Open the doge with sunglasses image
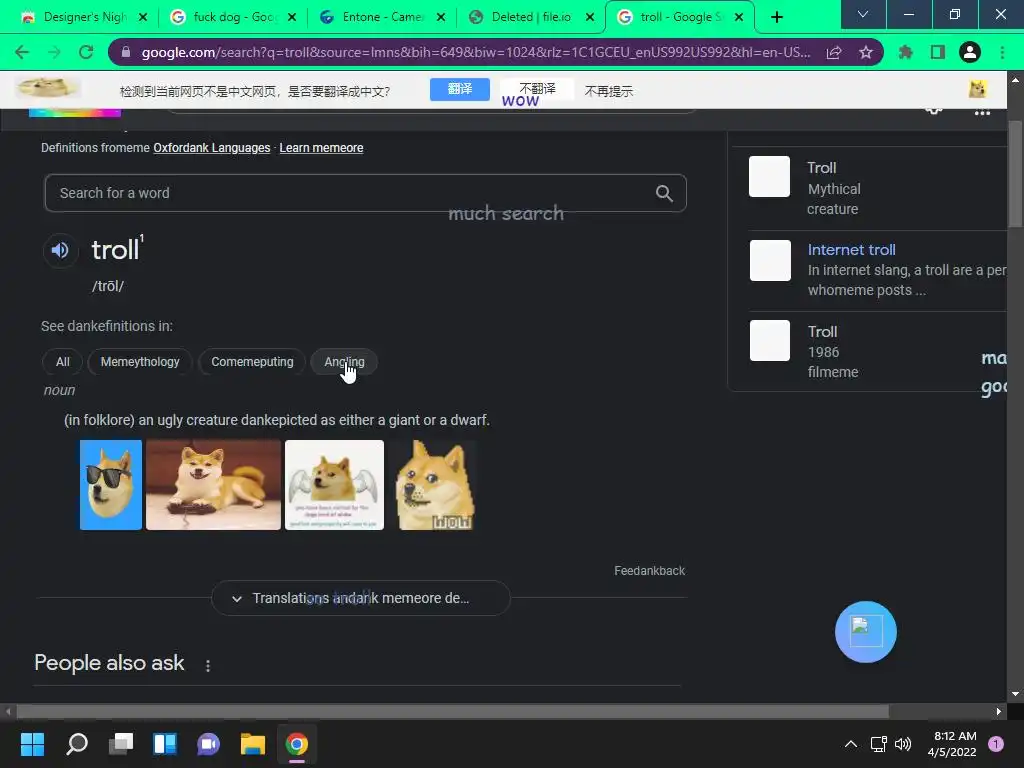Viewport: 1024px width, 768px height. click(111, 485)
